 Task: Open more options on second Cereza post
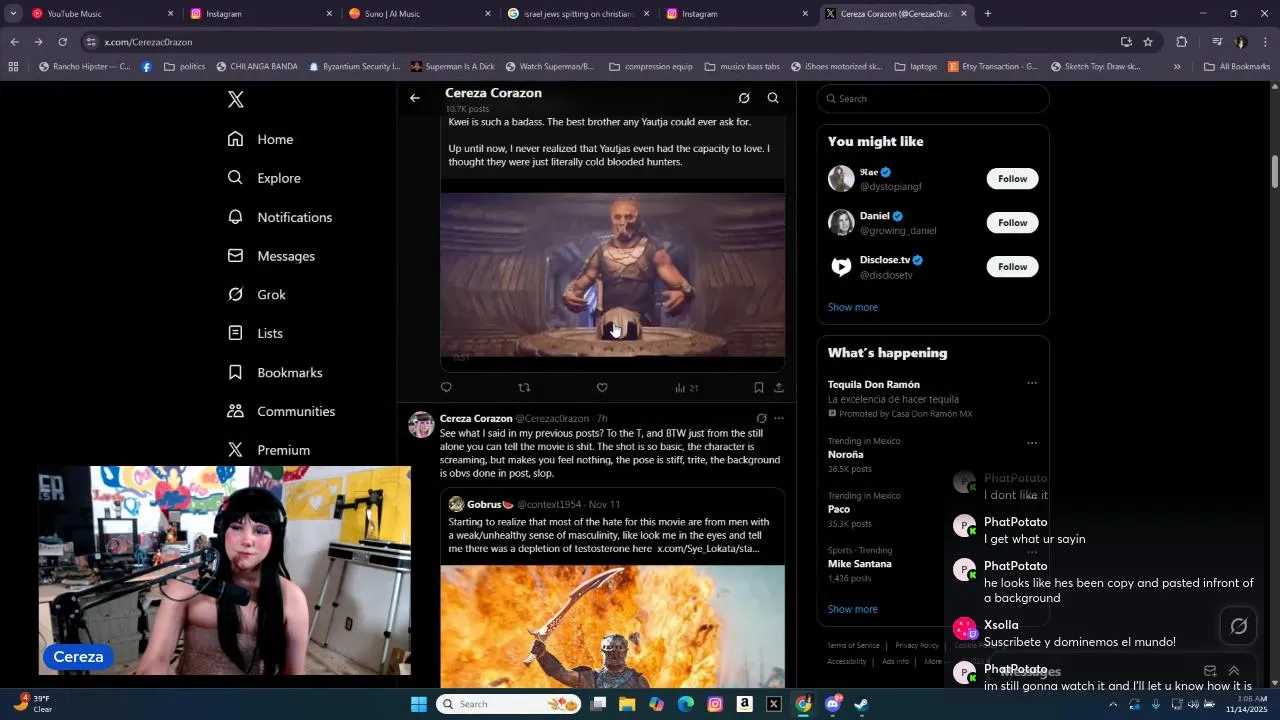coord(779,419)
